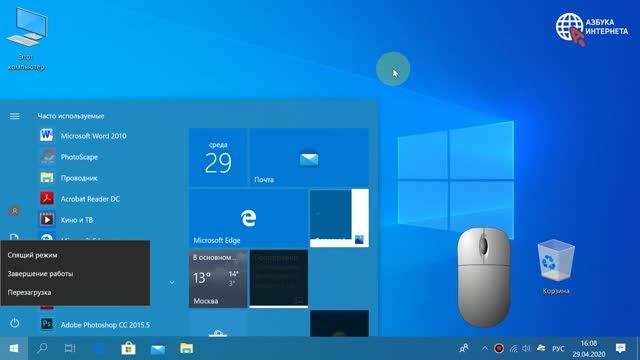Image resolution: width=640 pixels, height=360 pixels.
Task: Open the photos tile next to Edge
Action: click(x=339, y=218)
